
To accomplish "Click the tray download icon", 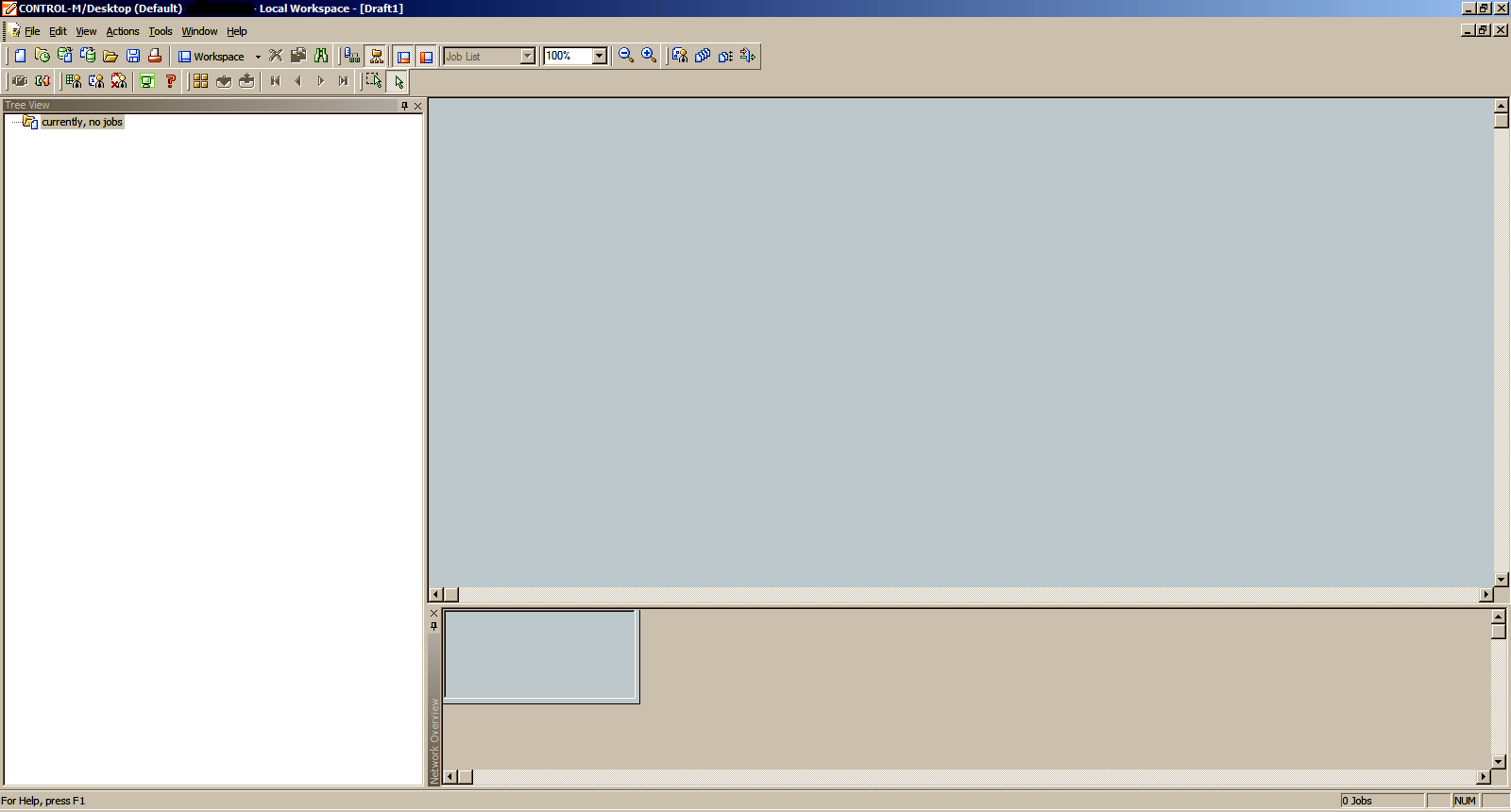I will 224,81.
